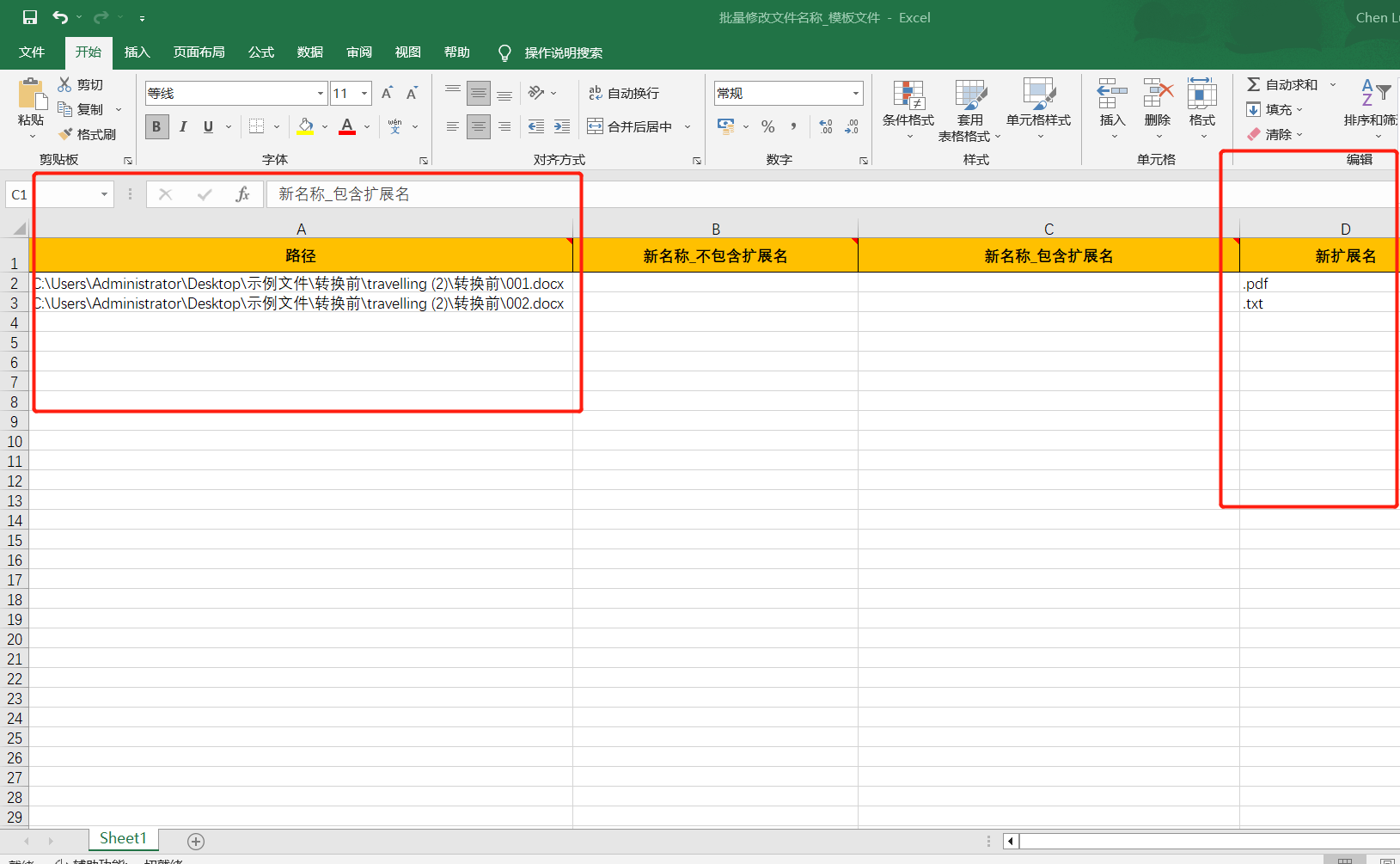This screenshot has height=864, width=1400.
Task: Select the Format Painter tool
Action: 89,133
